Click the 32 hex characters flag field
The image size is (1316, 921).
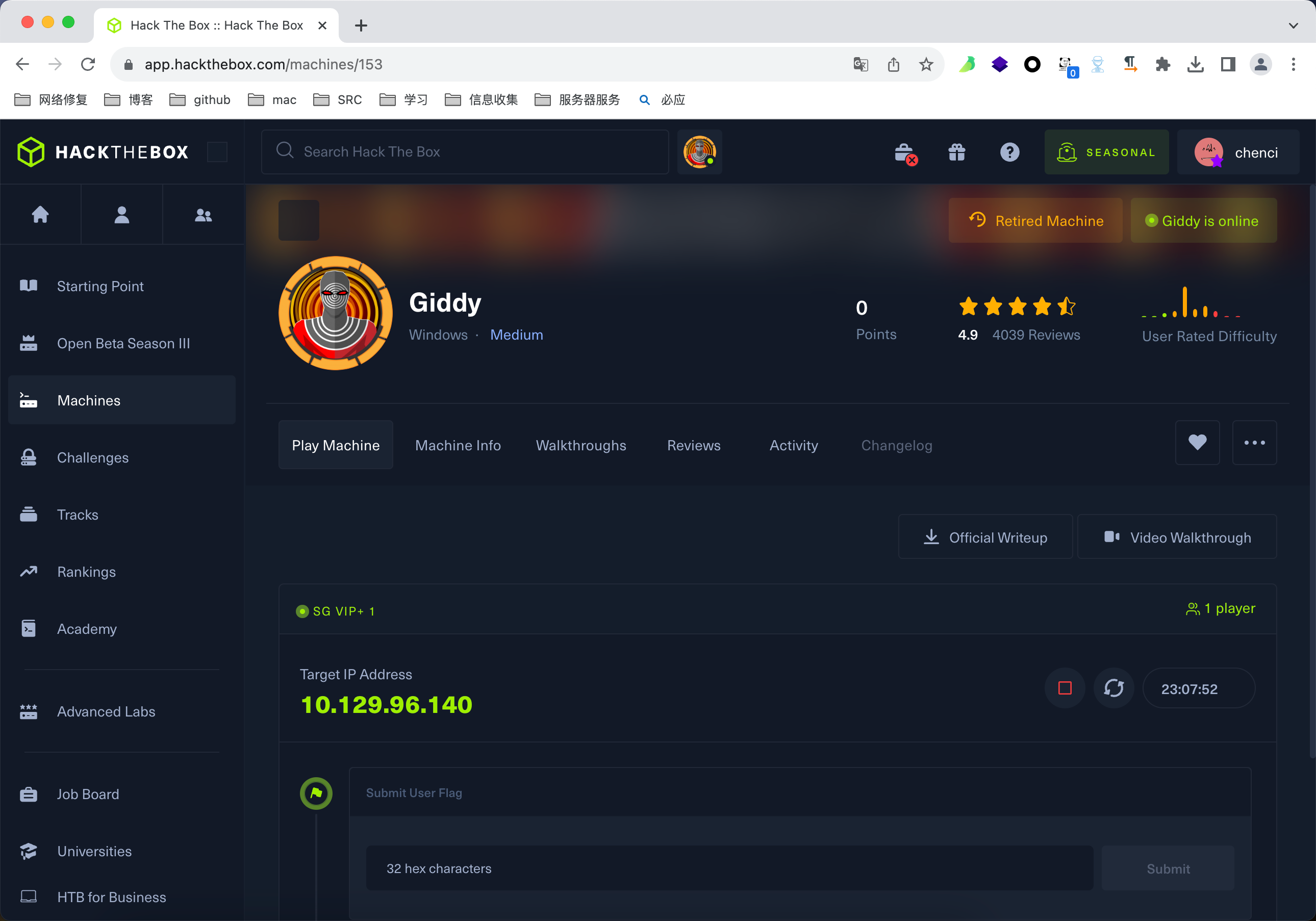point(729,867)
